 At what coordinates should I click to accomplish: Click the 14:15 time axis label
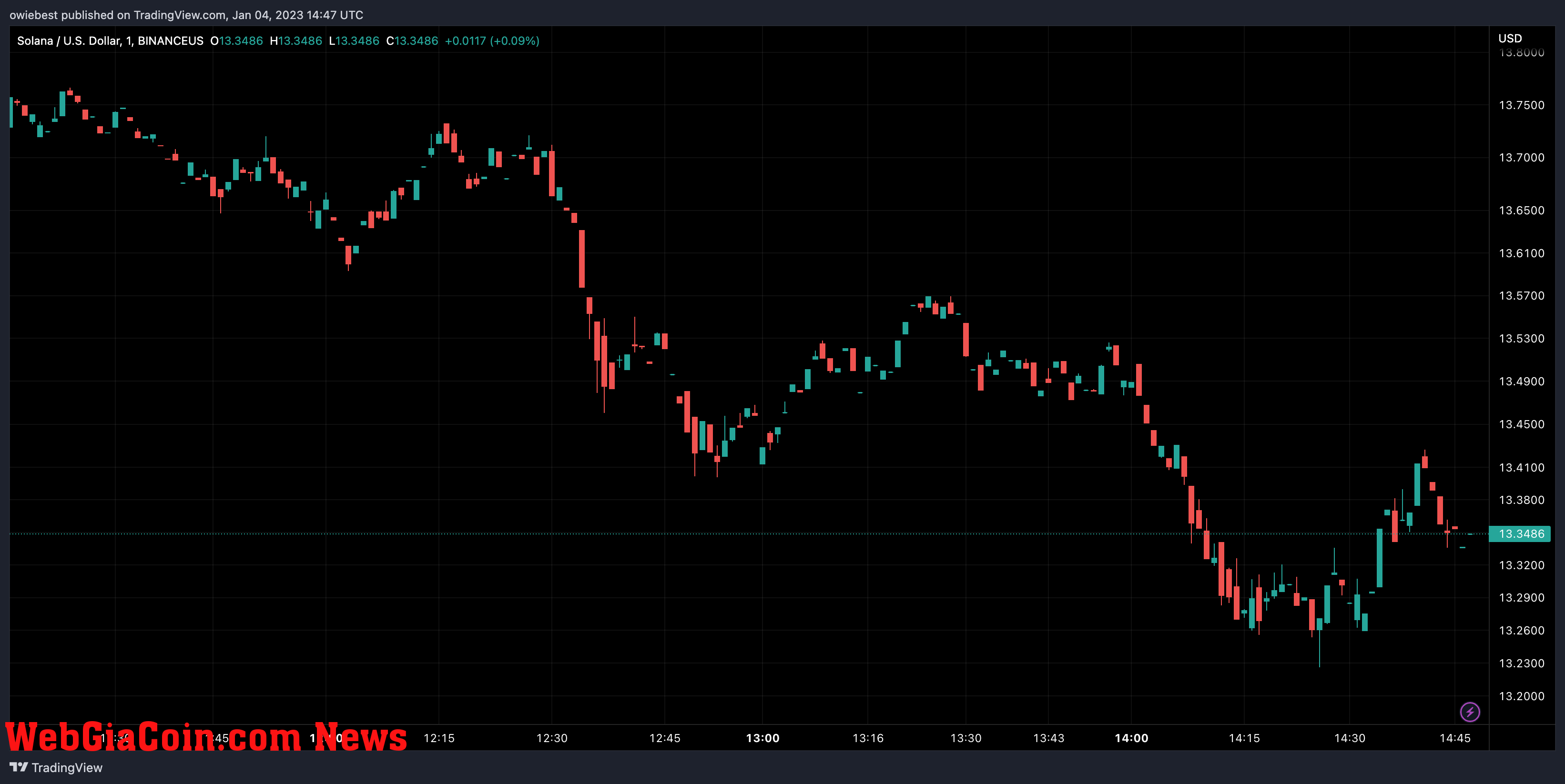coord(1244,738)
